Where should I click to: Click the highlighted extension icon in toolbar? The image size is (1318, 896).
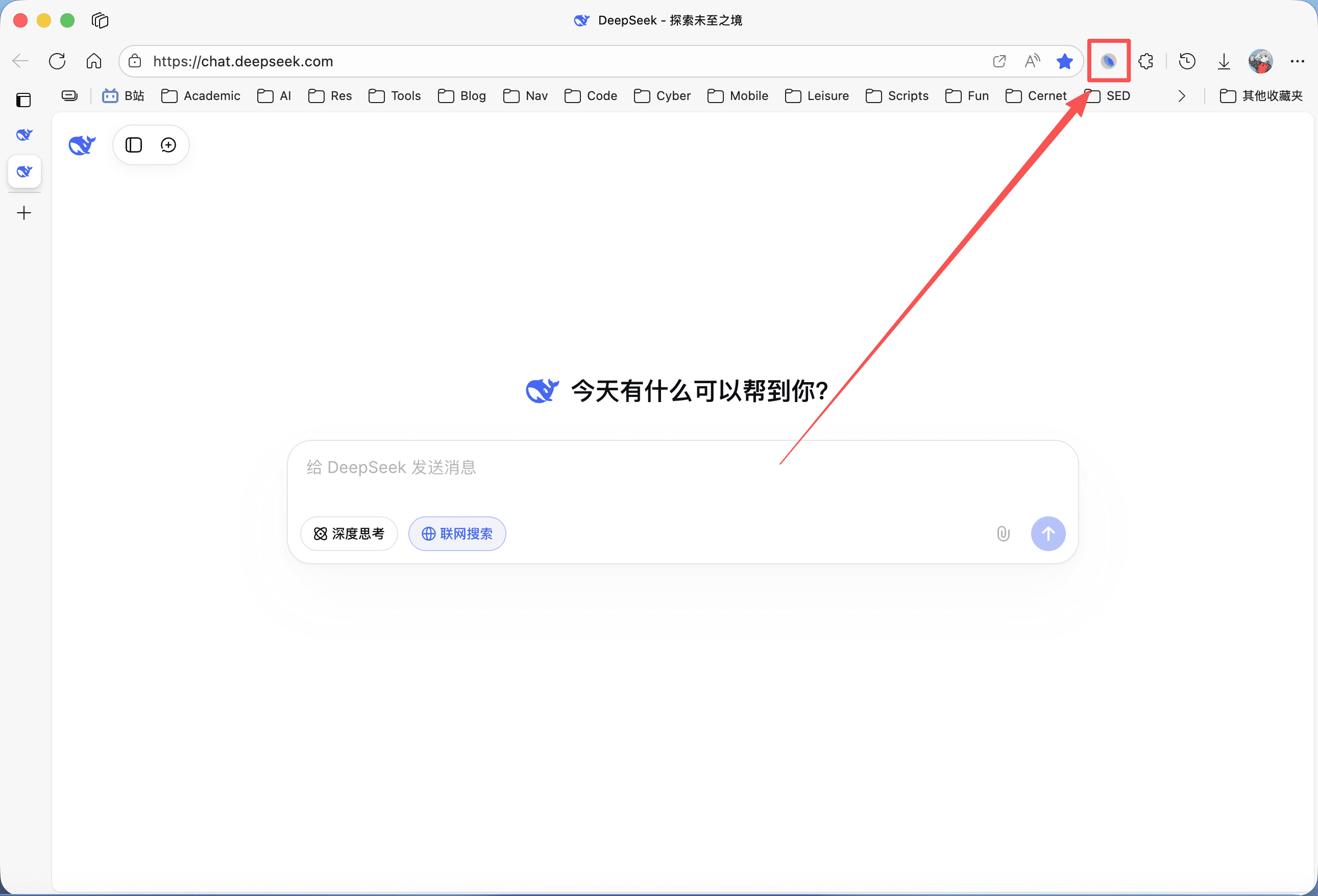pyautogui.click(x=1108, y=61)
